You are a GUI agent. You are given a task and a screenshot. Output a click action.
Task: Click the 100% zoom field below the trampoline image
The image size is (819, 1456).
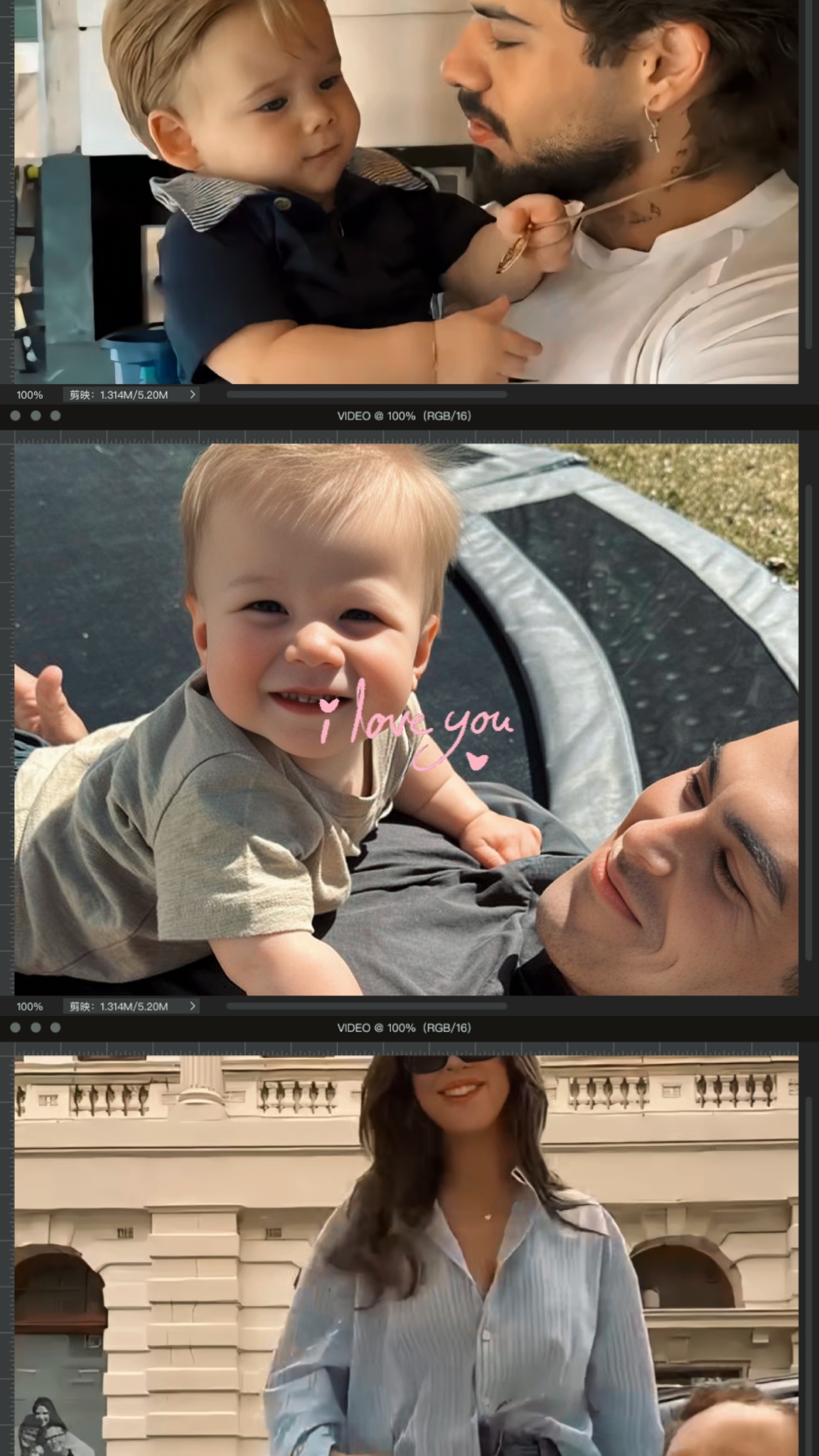30,1006
